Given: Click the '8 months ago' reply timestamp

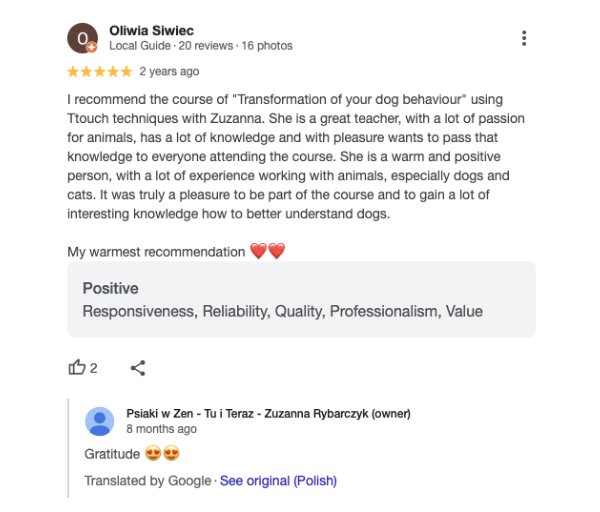Looking at the screenshot, I should tap(161, 429).
